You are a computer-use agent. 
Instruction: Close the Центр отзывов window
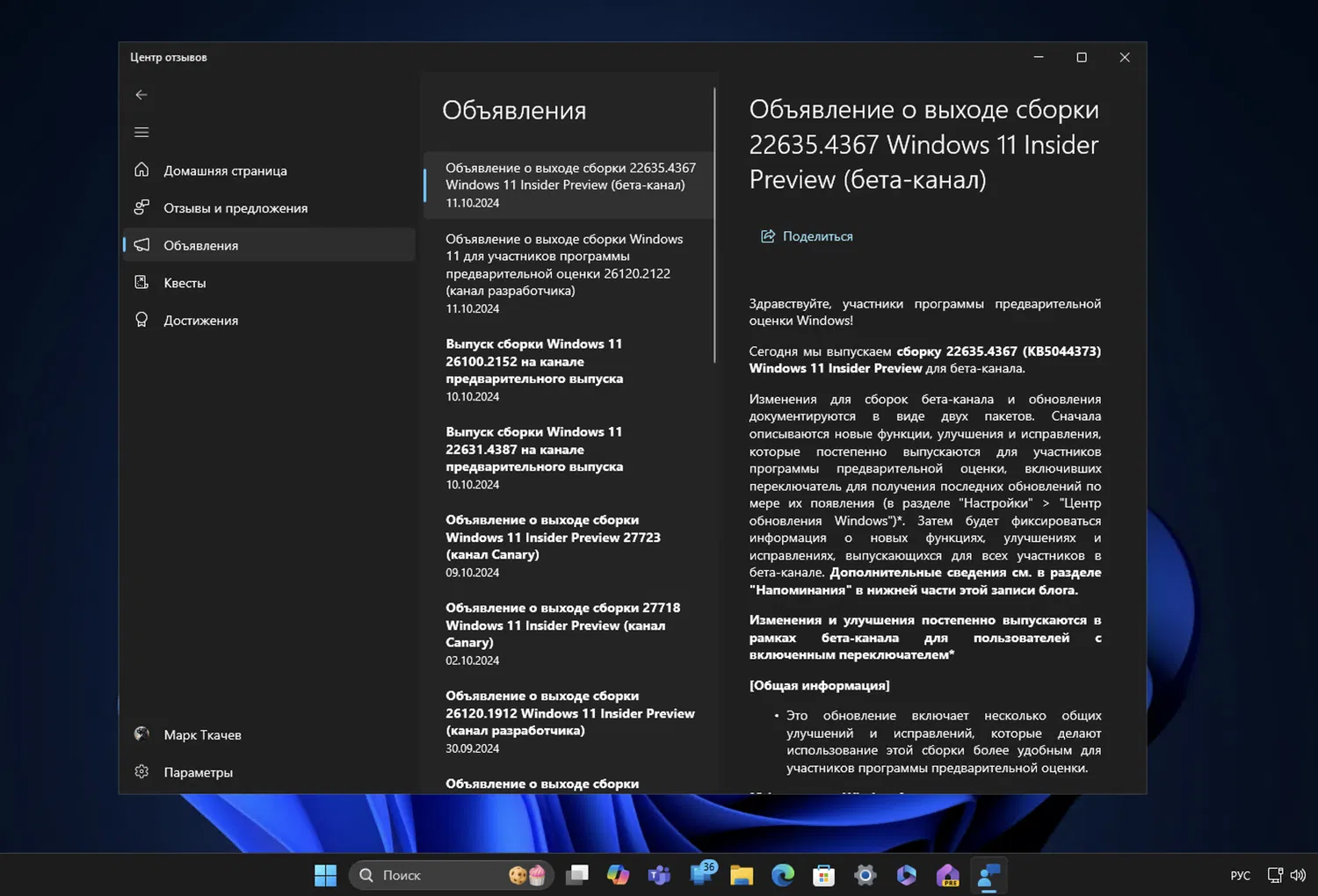1125,57
